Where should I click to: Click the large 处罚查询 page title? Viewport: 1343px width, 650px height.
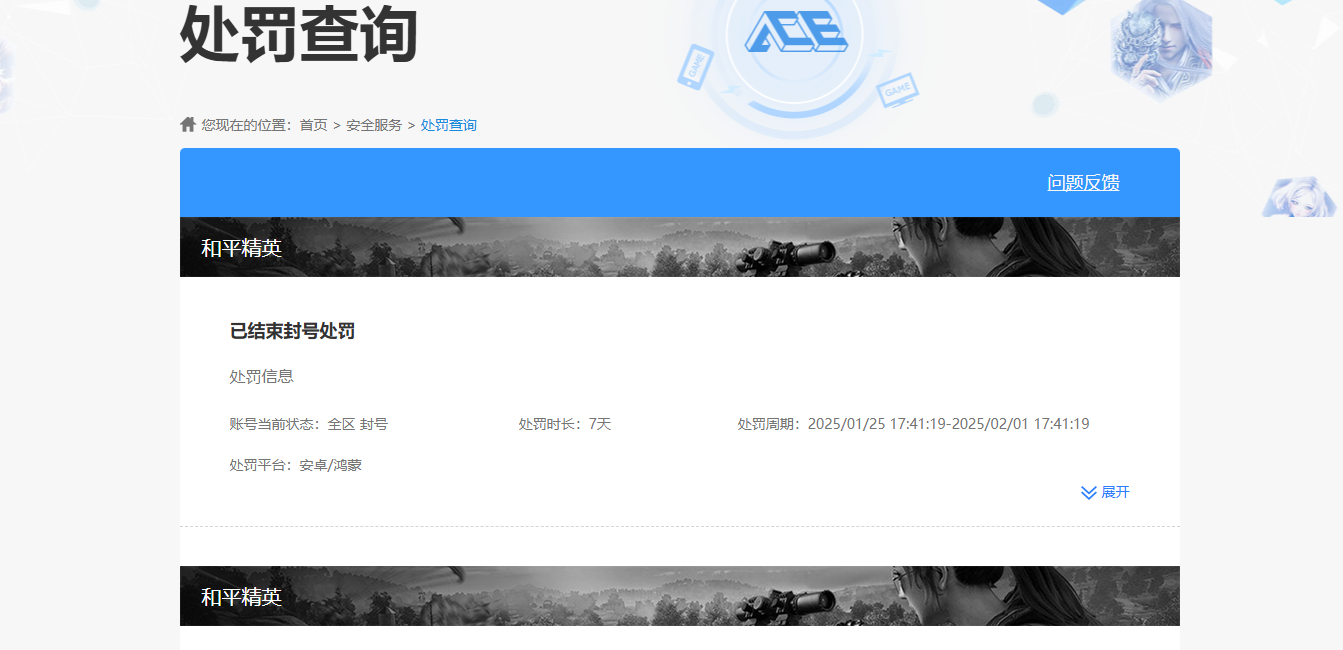pos(298,34)
